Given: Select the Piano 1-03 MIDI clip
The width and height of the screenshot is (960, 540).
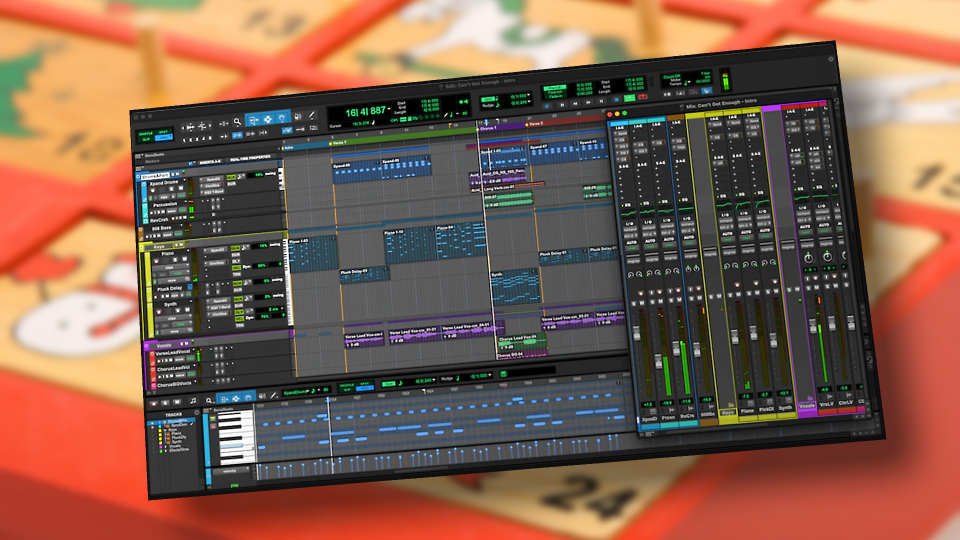Looking at the screenshot, I should [312, 254].
